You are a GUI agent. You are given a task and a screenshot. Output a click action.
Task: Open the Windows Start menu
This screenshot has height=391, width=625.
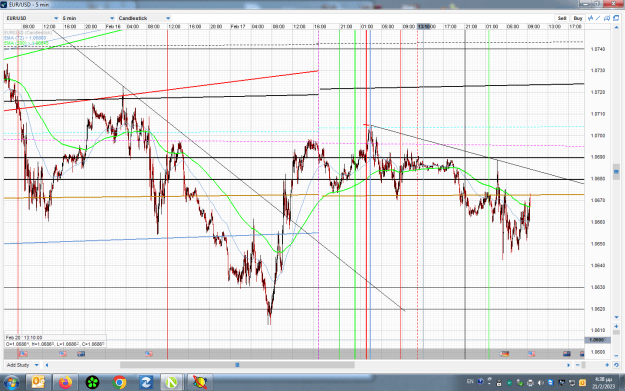11,383
